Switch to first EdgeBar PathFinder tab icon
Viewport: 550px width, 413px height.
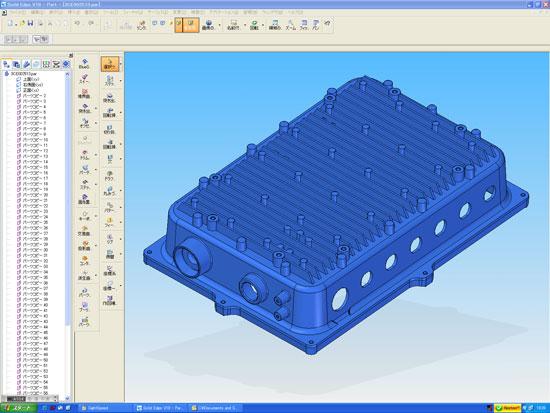click(x=6, y=64)
